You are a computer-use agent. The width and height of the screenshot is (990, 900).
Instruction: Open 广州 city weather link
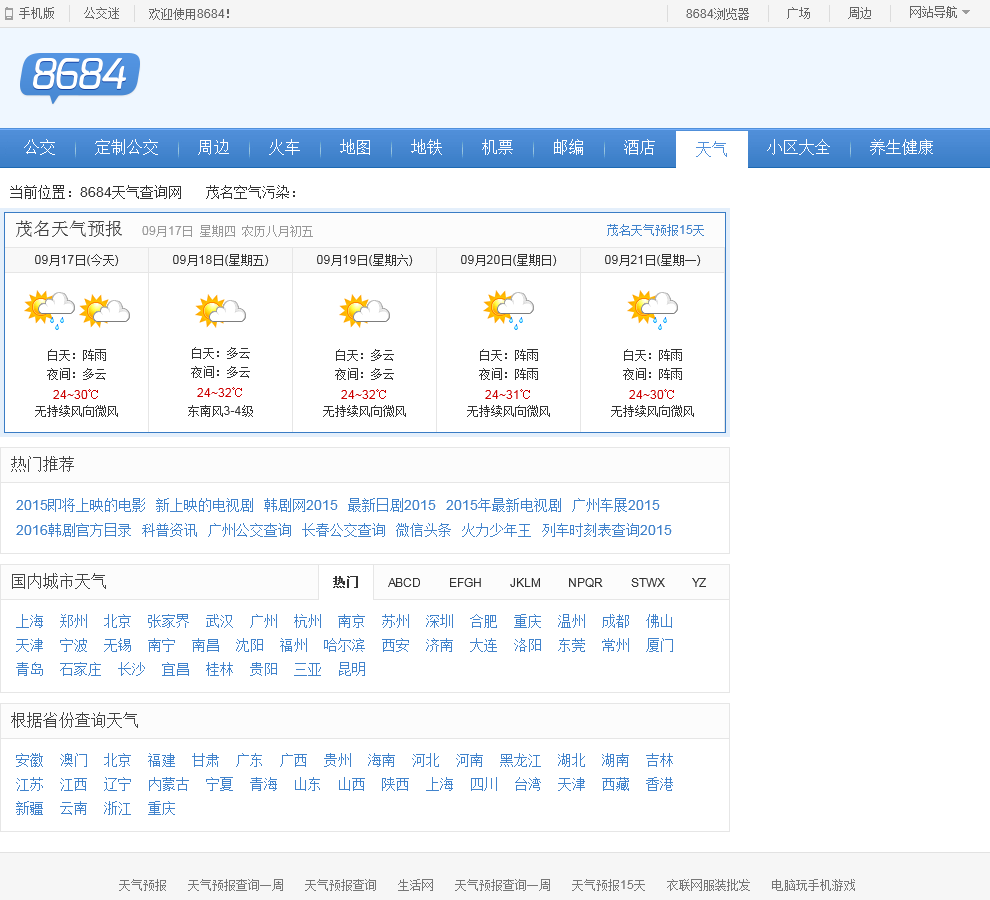(263, 621)
